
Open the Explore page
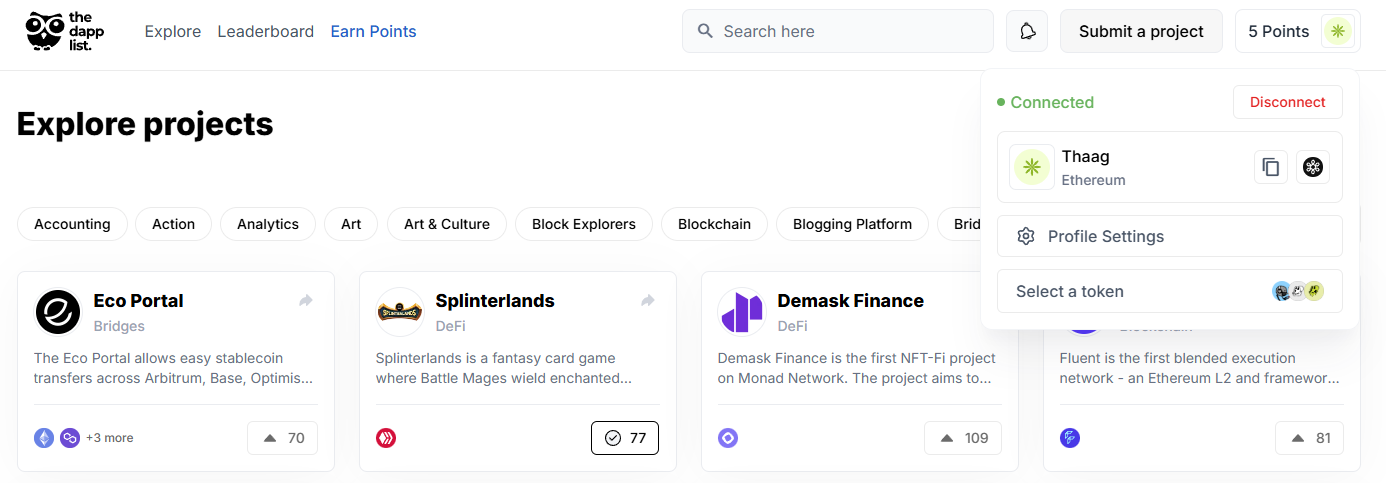pos(173,32)
